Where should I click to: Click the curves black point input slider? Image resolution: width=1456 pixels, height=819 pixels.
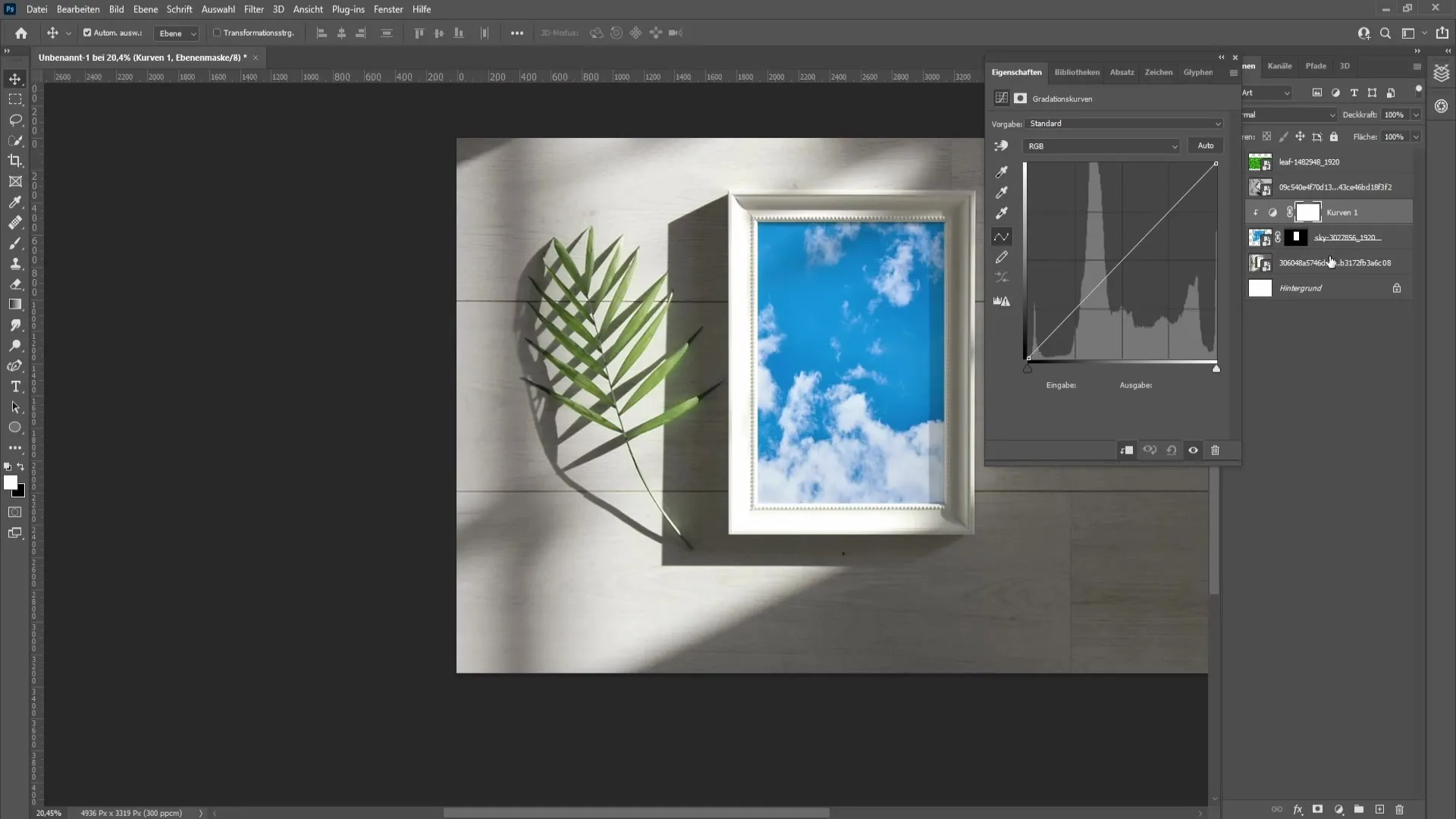click(x=1028, y=369)
